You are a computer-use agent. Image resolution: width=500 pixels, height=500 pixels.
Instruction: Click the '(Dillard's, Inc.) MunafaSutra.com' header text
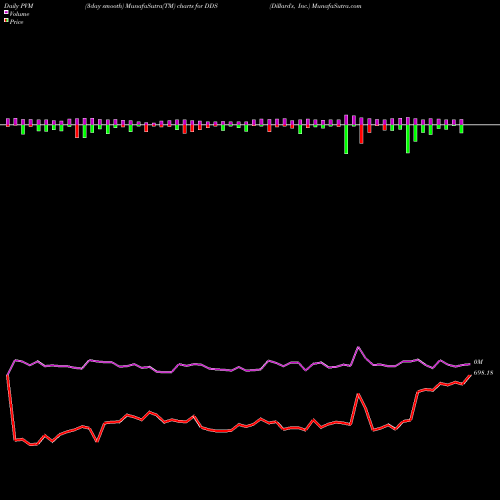(315, 6)
